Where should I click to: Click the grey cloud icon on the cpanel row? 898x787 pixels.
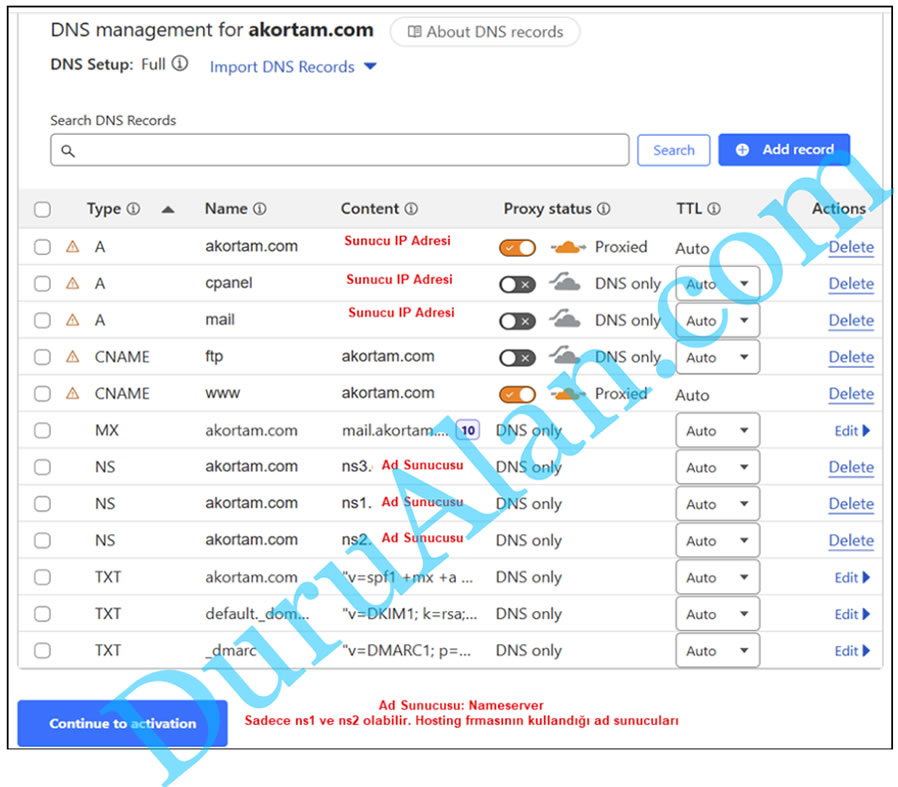(x=565, y=282)
